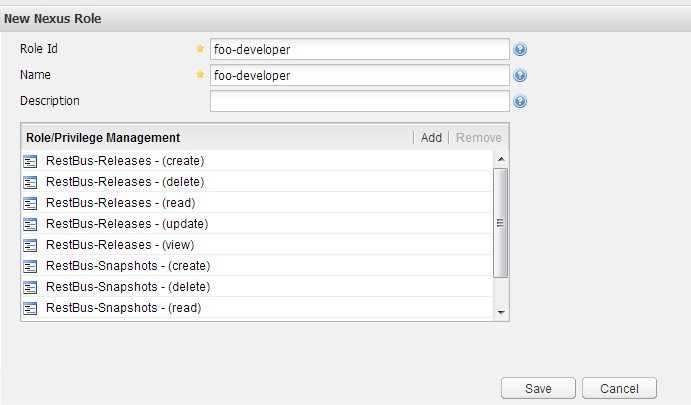Click the RestBus-Releases (delete) privilege icon

30,182
